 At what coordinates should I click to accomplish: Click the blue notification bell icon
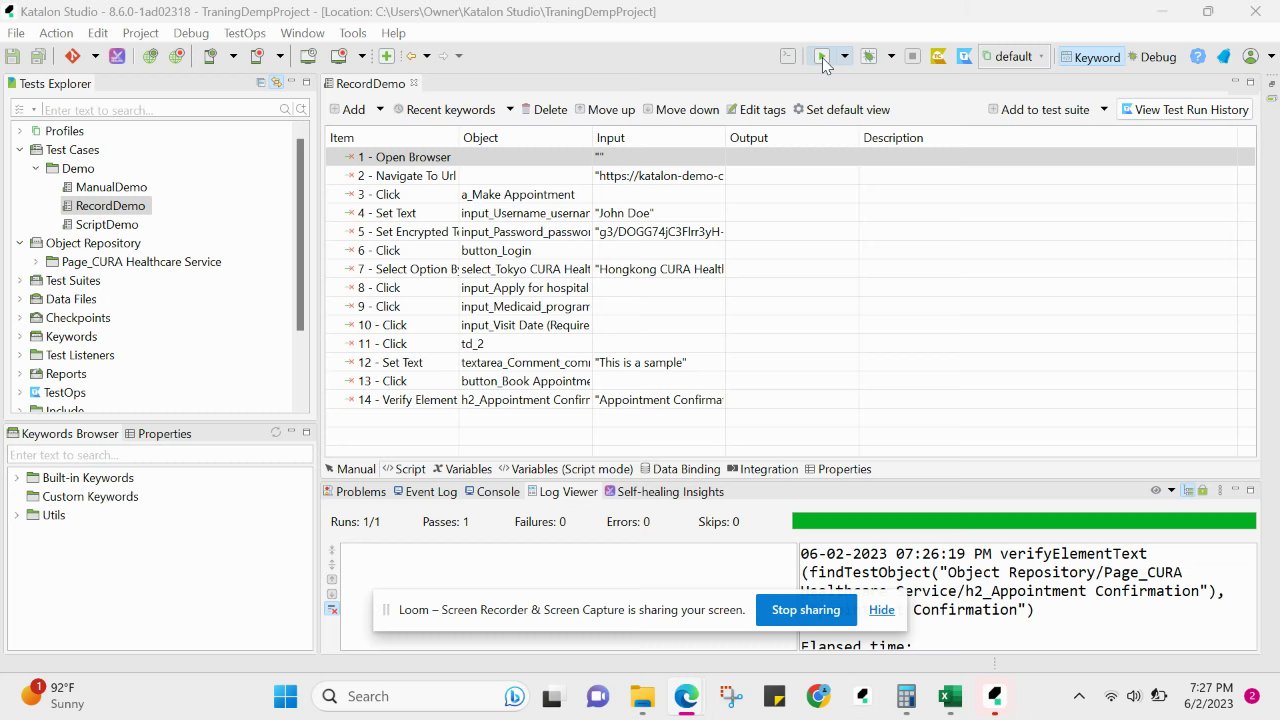[x=1223, y=57]
